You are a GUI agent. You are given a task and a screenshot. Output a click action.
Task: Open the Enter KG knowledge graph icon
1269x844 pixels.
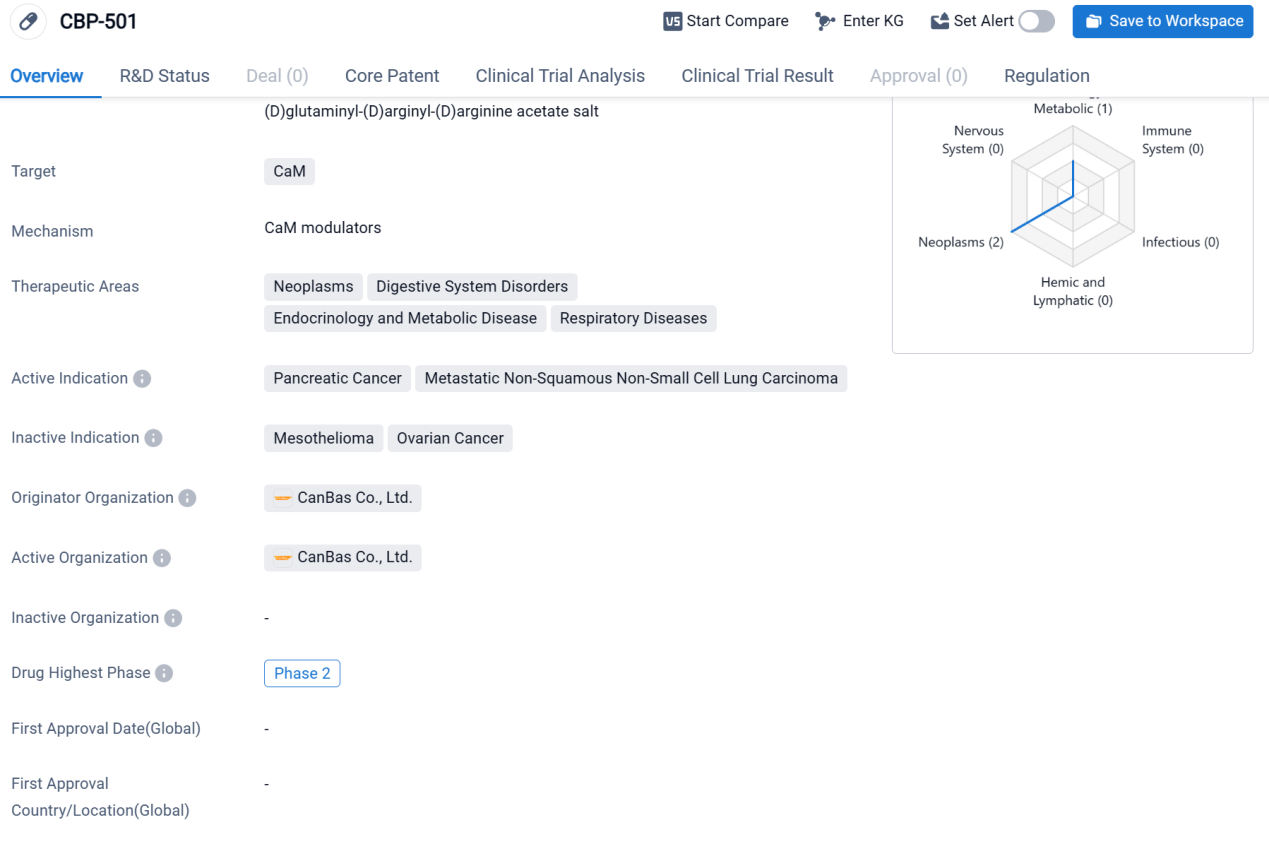pyautogui.click(x=825, y=21)
